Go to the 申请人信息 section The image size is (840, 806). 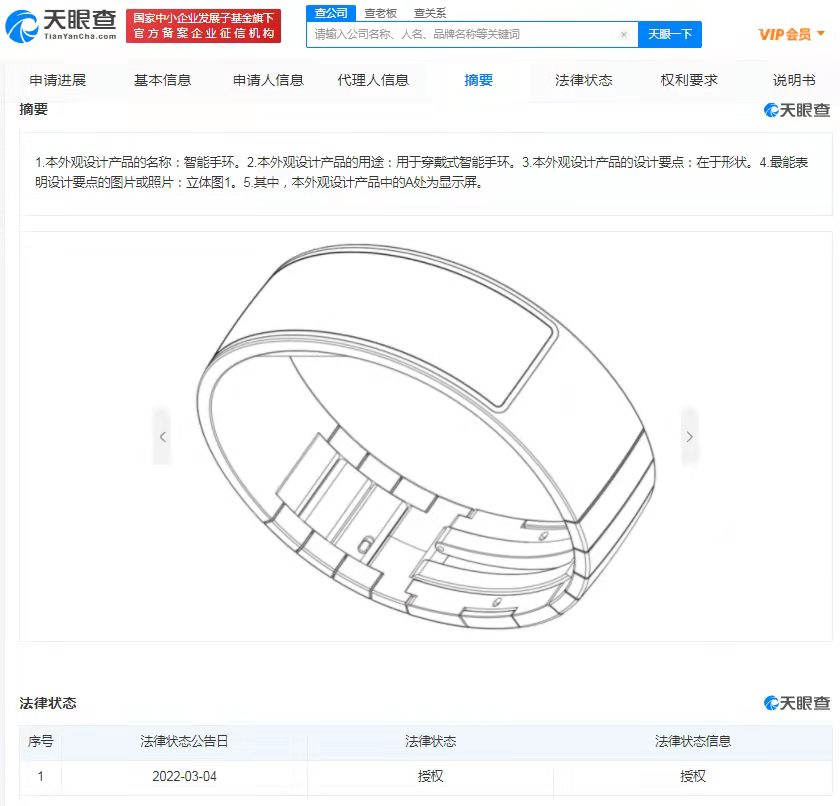pos(268,80)
